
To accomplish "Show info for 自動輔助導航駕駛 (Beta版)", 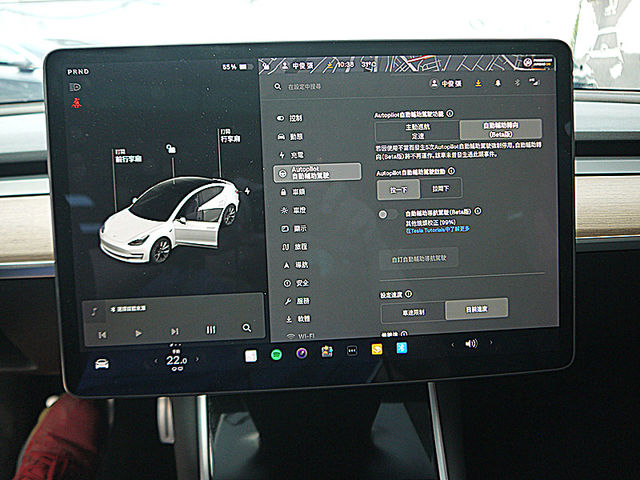I will click(478, 211).
